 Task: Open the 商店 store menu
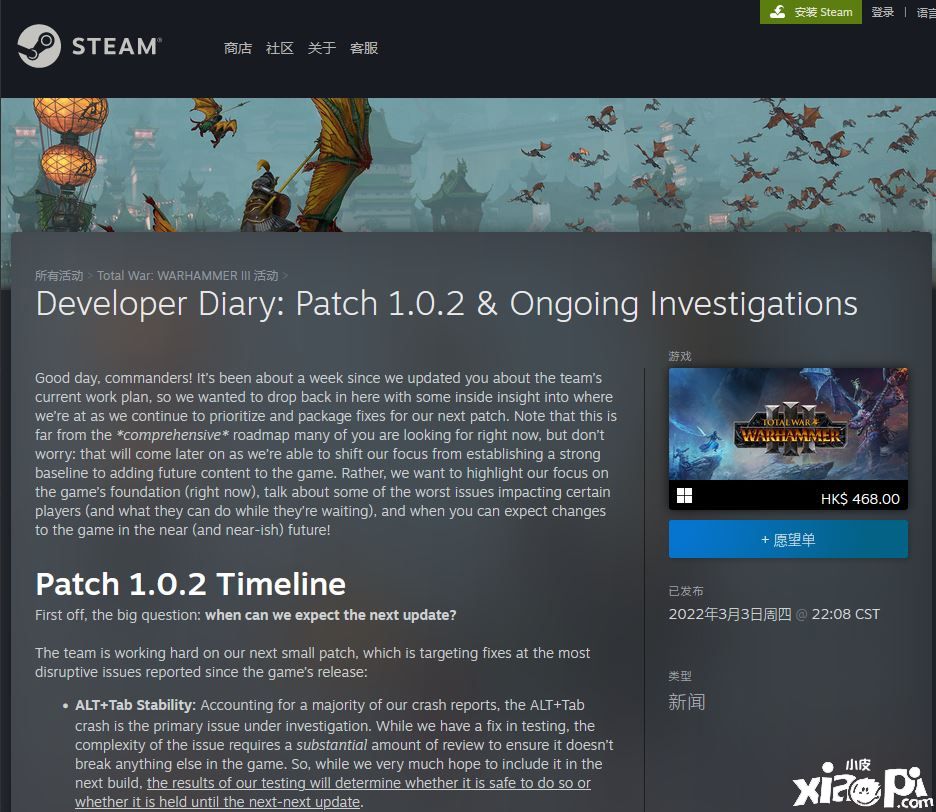coord(238,48)
